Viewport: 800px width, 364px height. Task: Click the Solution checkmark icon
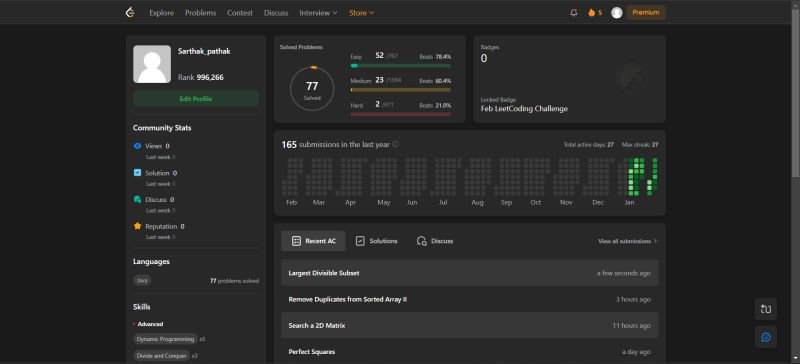137,173
